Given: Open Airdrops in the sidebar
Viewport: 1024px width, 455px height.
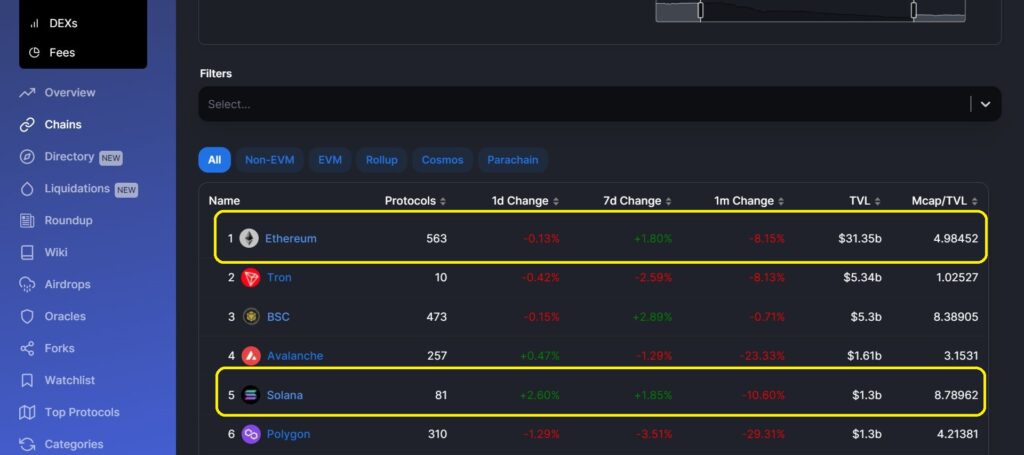Looking at the screenshot, I should [x=67, y=285].
